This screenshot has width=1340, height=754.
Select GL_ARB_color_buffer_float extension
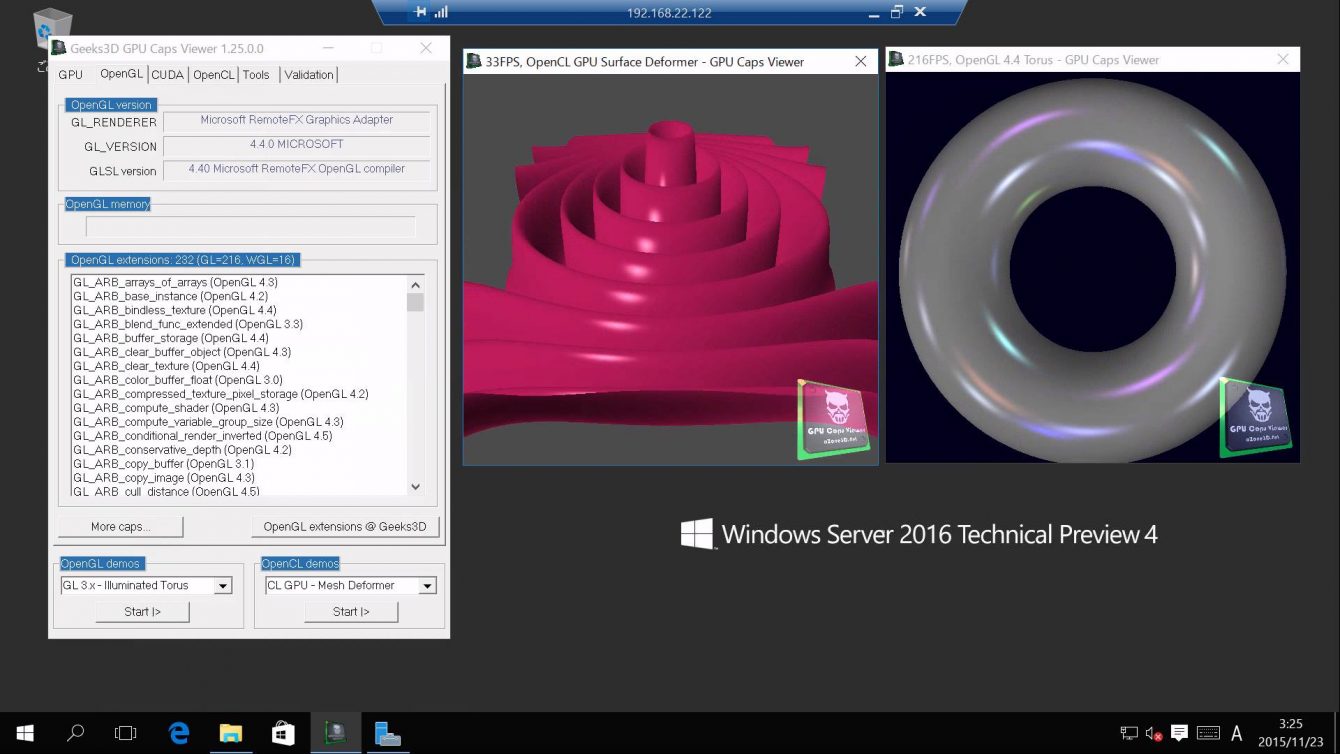178,381
